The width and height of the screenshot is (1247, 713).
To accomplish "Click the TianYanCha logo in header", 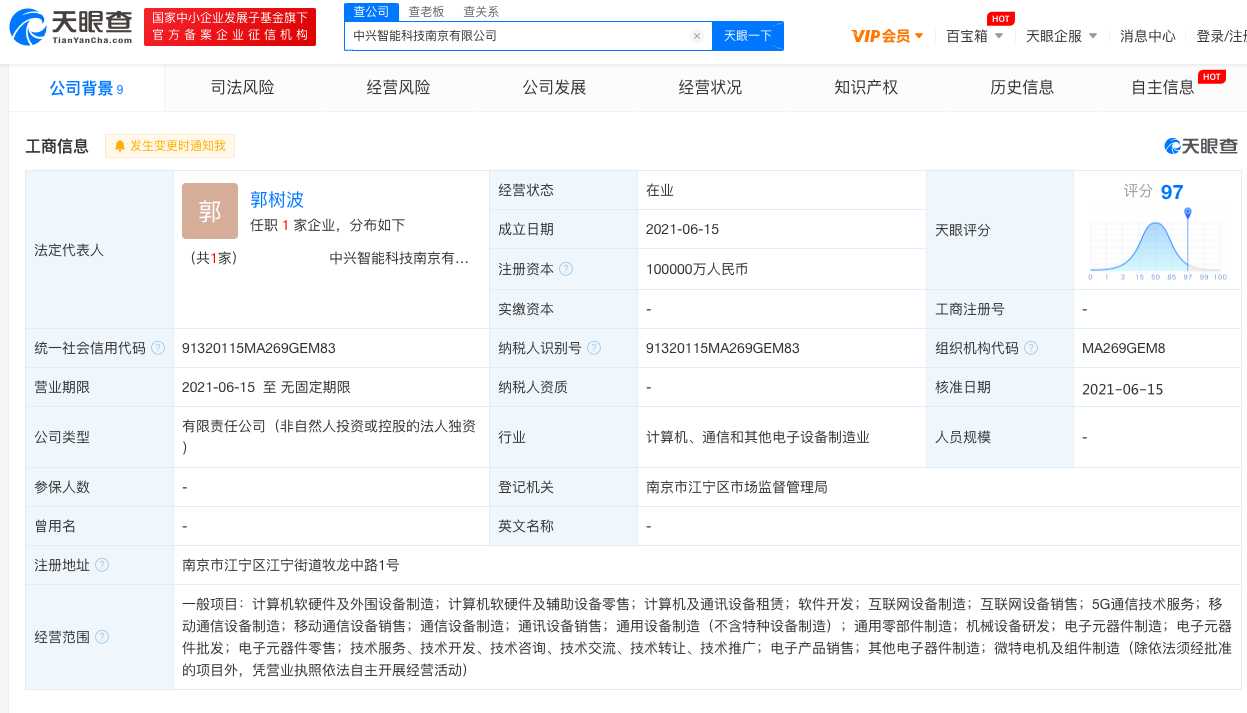I will pos(70,27).
